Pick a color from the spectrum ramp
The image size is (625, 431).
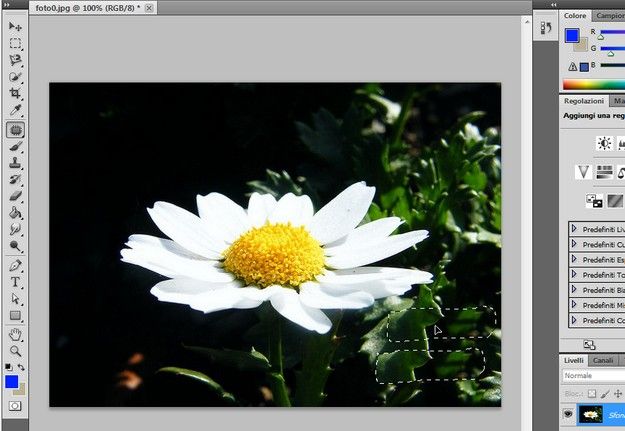(594, 85)
